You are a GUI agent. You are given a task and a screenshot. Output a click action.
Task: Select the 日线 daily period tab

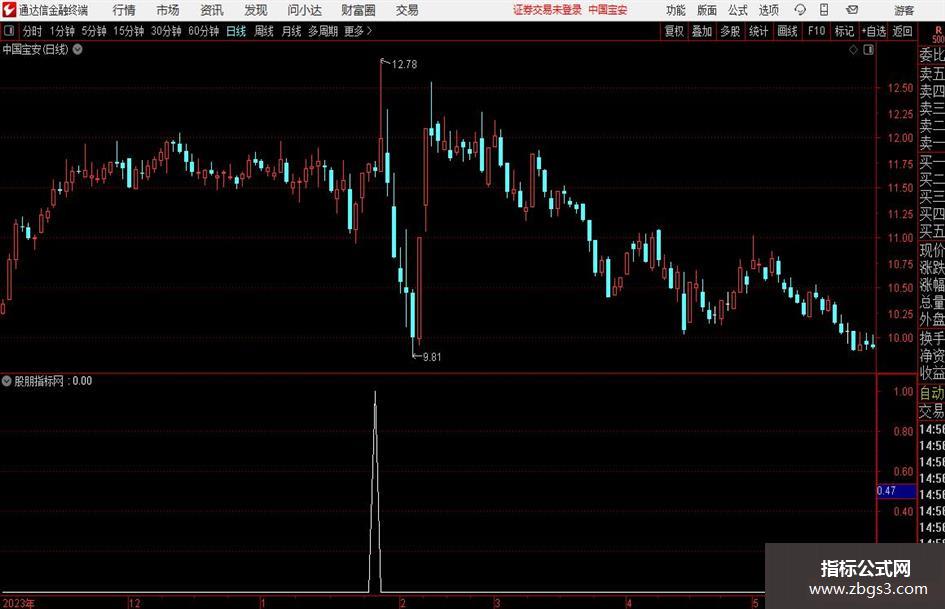[236, 31]
